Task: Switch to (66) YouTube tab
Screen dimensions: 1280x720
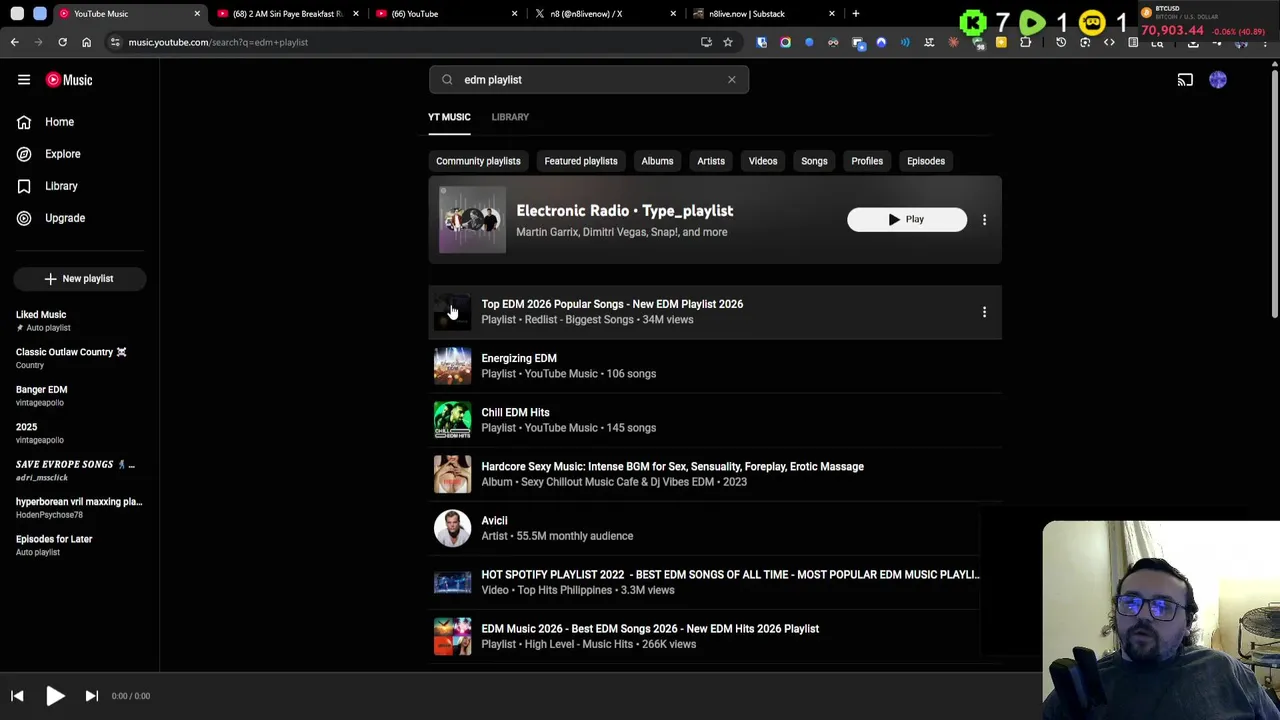Action: coord(445,14)
